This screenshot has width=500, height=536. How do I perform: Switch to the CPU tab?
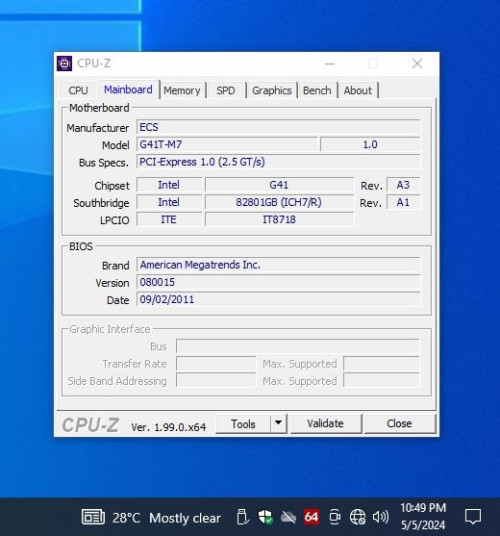click(78, 90)
